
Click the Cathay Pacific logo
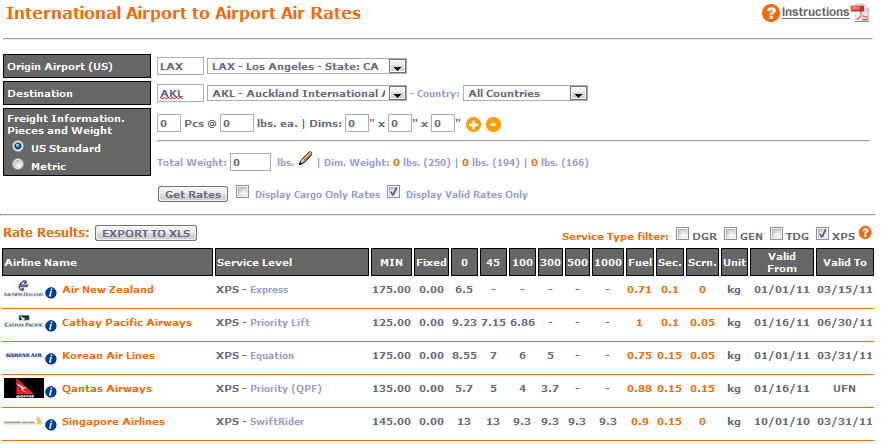tap(24, 322)
